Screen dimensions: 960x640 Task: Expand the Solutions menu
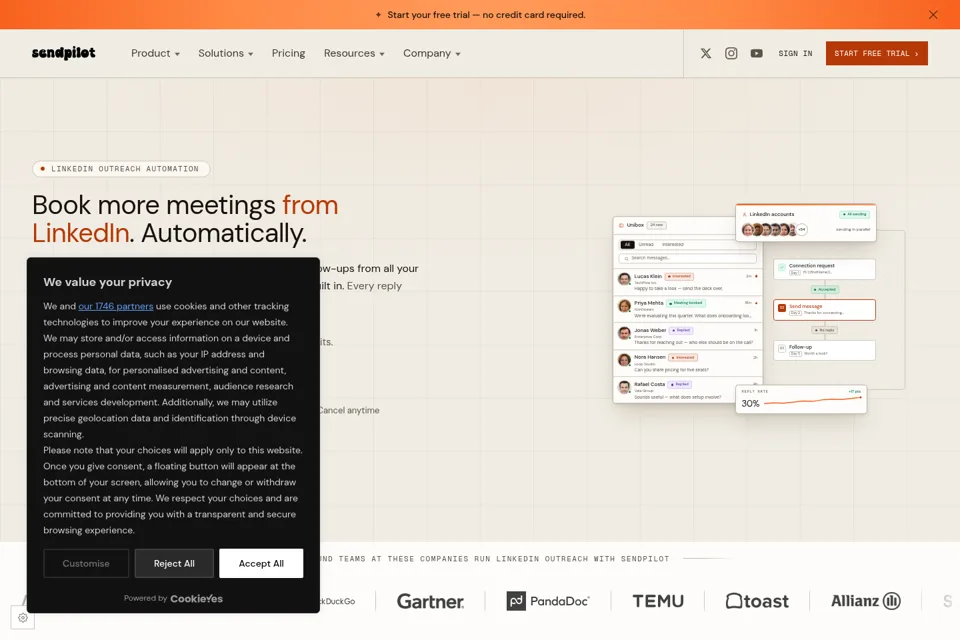point(225,53)
